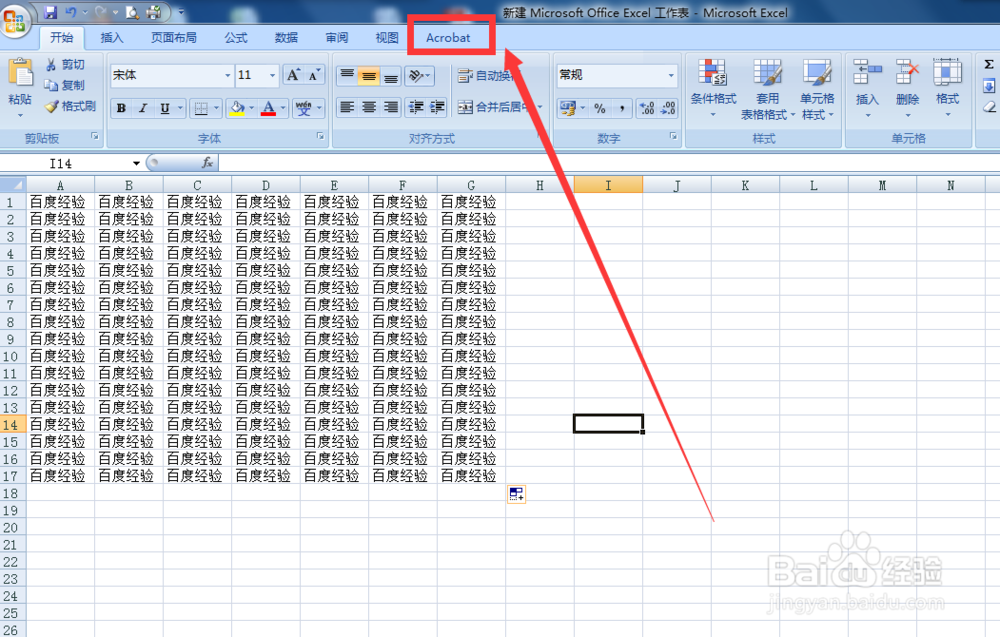Click 合并后居中 merge and center
This screenshot has width=1000, height=637.
coord(495,107)
